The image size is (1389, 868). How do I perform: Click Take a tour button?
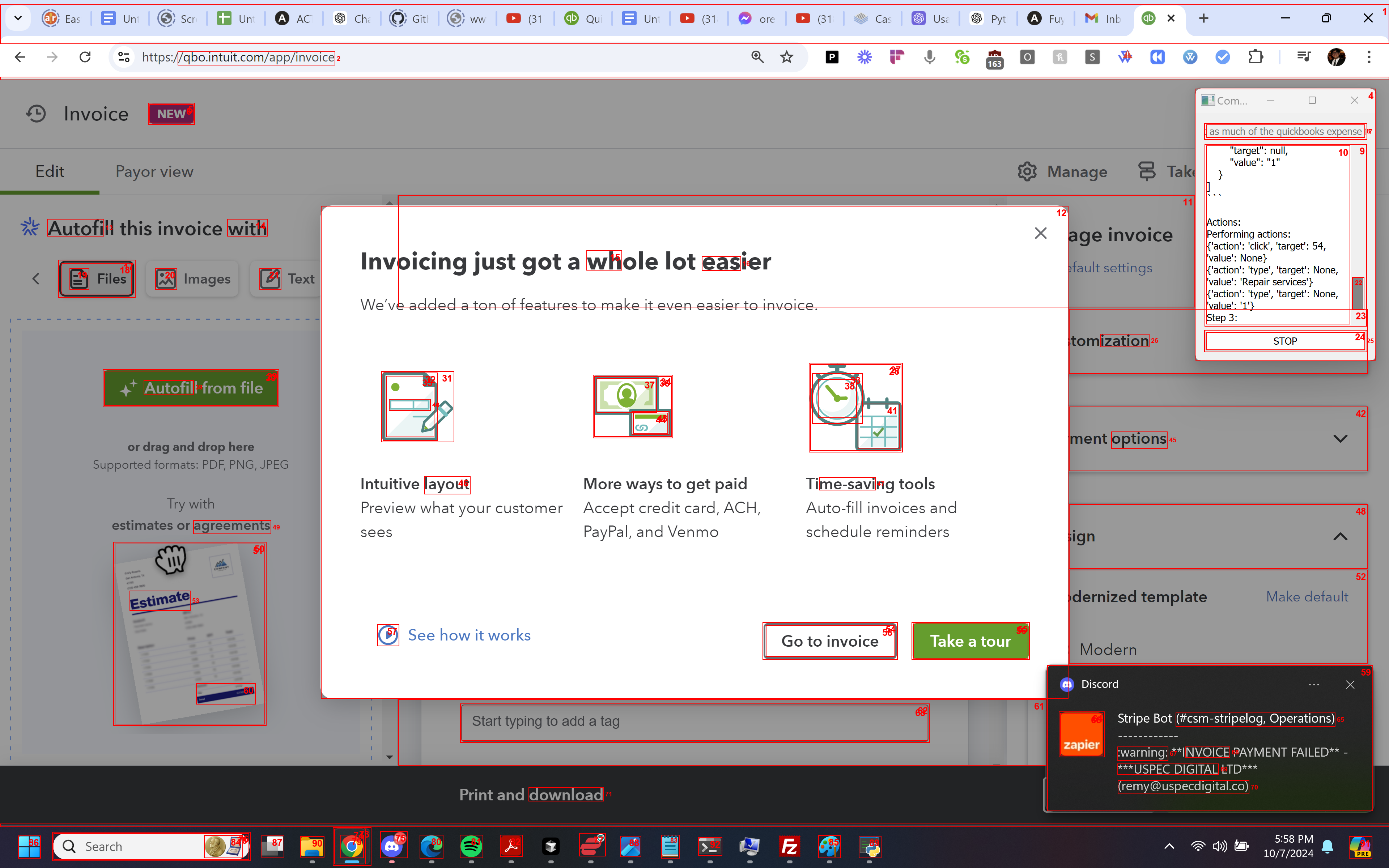970,641
